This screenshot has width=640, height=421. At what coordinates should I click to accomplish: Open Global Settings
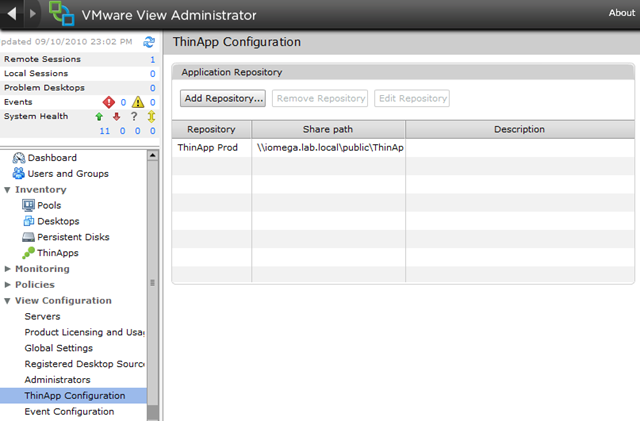(x=59, y=348)
